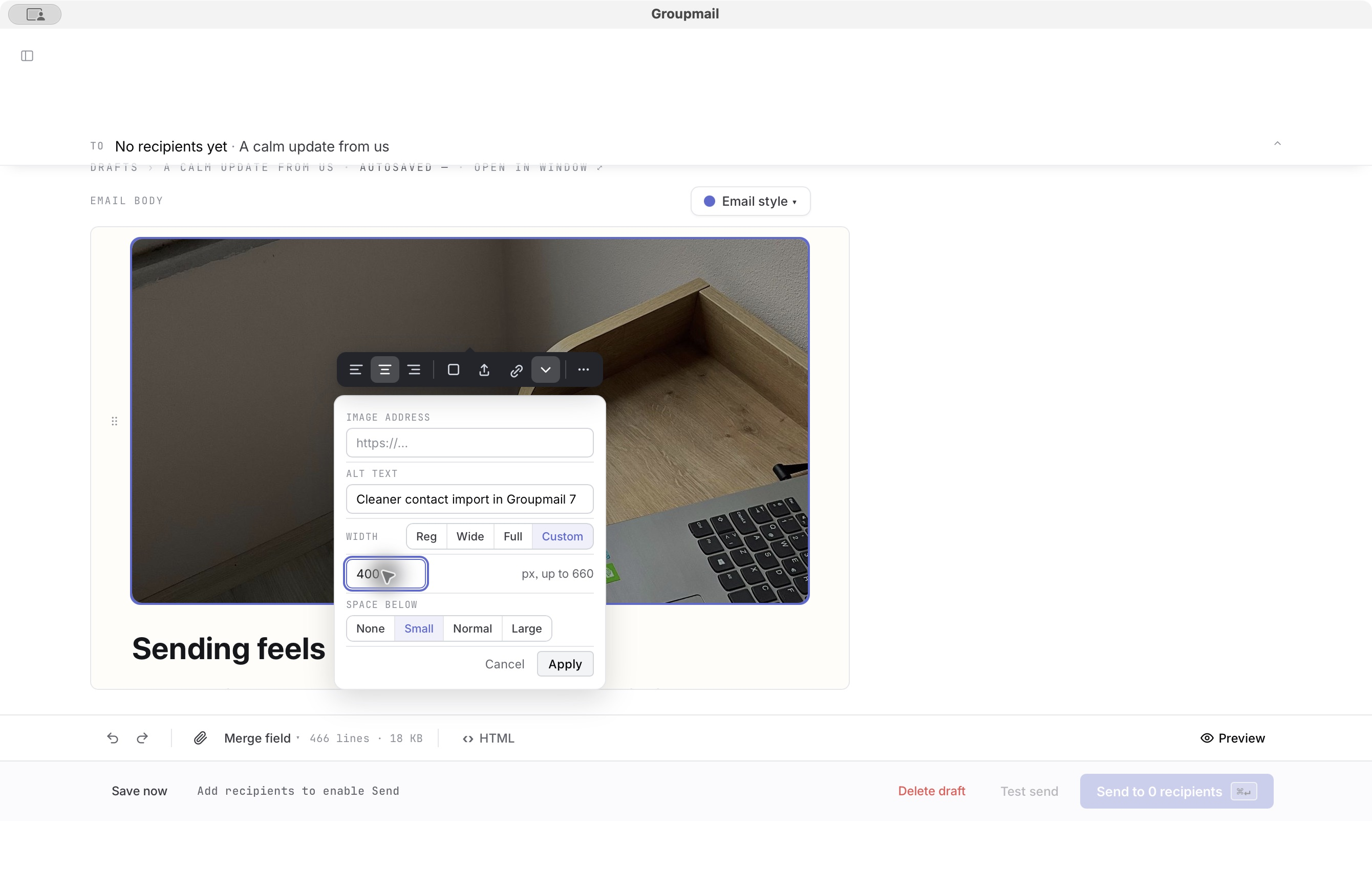Align image right in floating toolbar

coord(414,370)
